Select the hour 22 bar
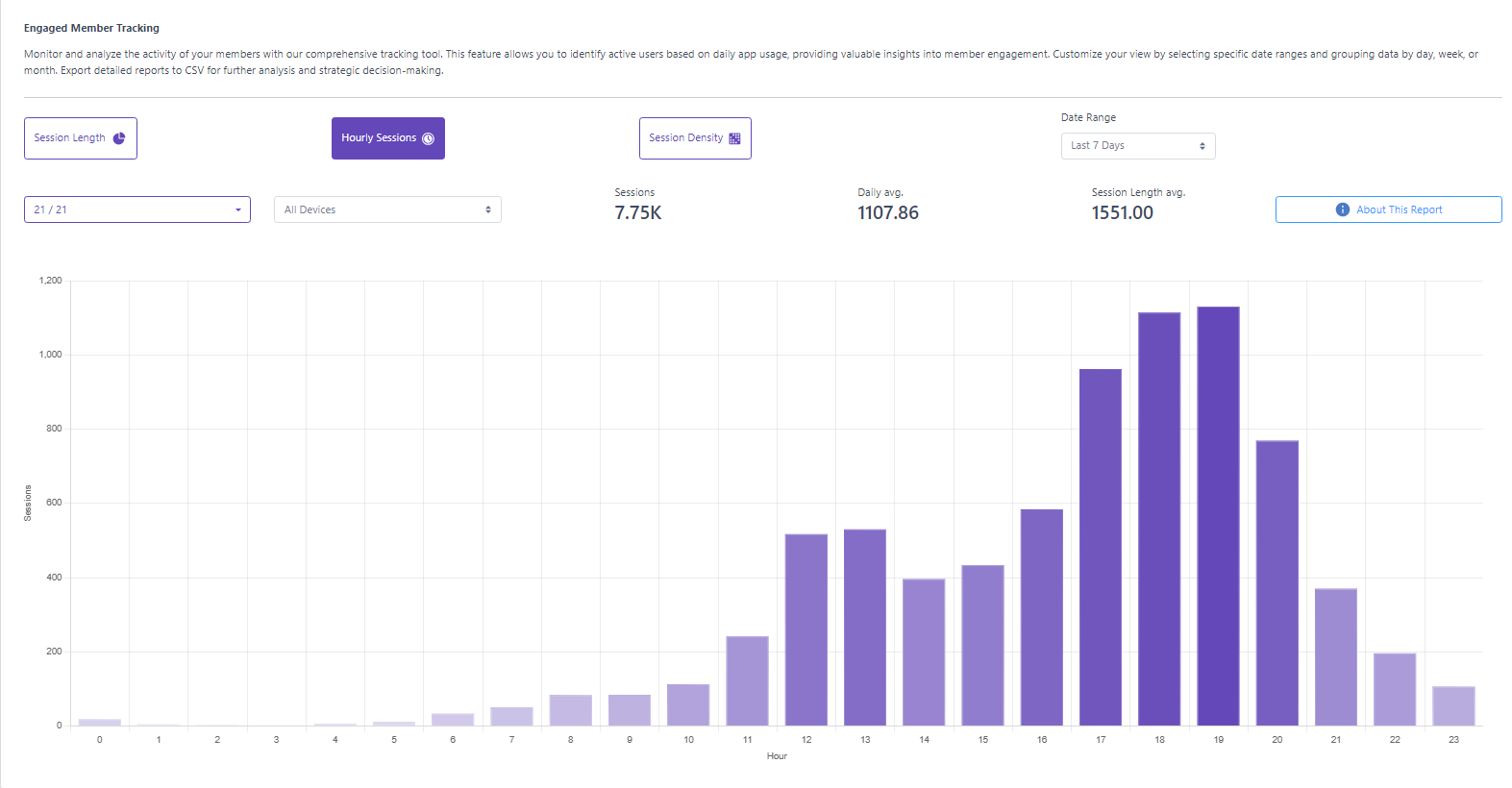Image resolution: width=1512 pixels, height=788 pixels. (x=1394, y=689)
